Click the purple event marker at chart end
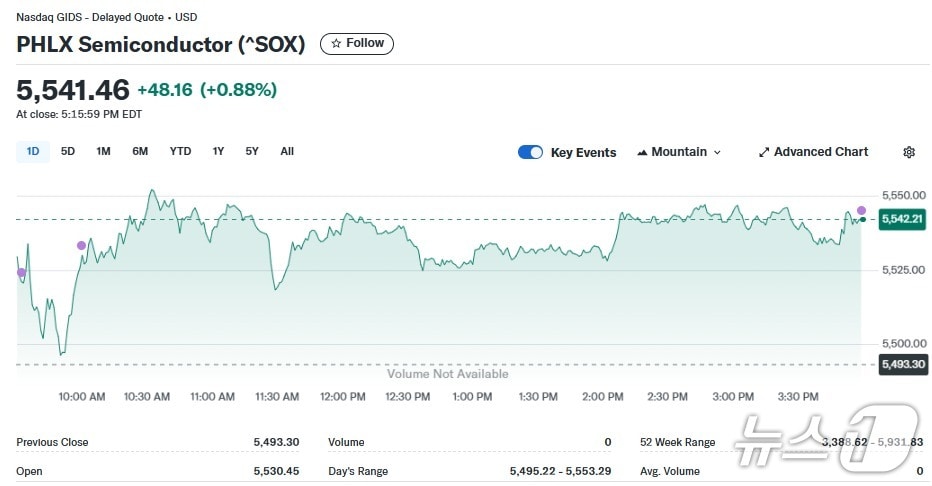Viewport: 932px width, 486px height. [861, 210]
